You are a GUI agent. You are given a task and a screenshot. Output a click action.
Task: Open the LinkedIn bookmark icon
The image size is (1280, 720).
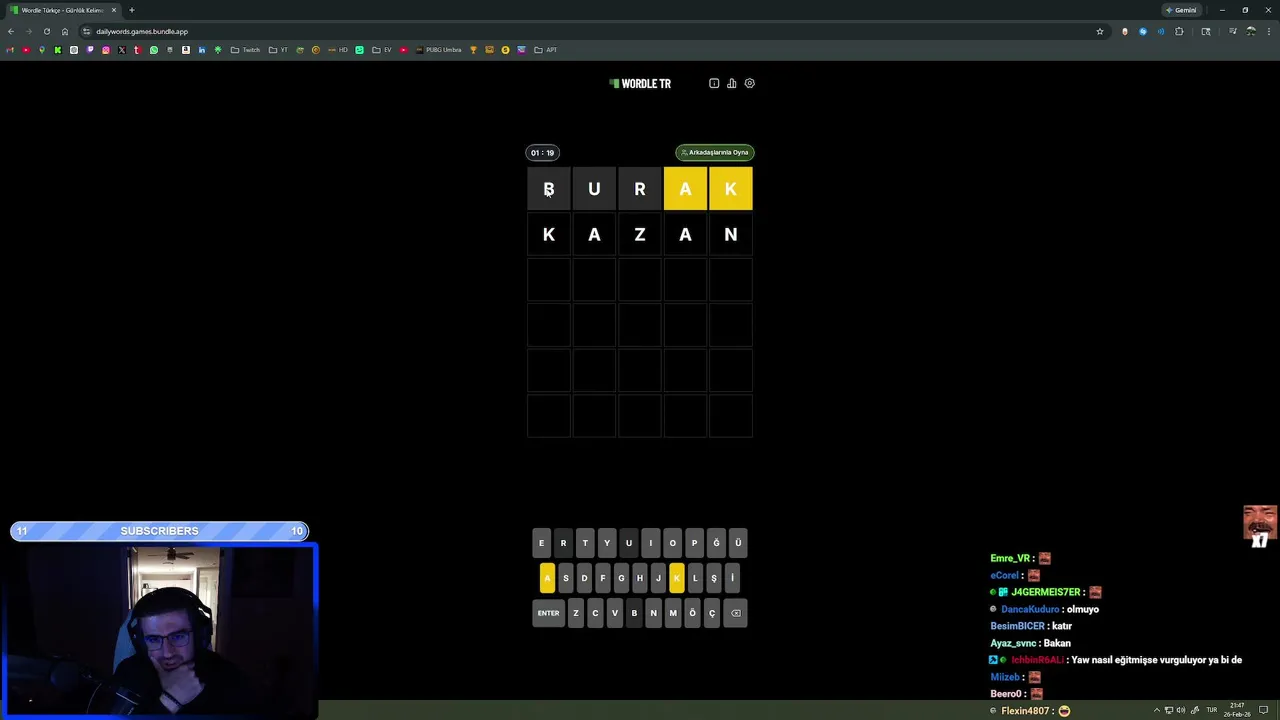pyautogui.click(x=202, y=50)
